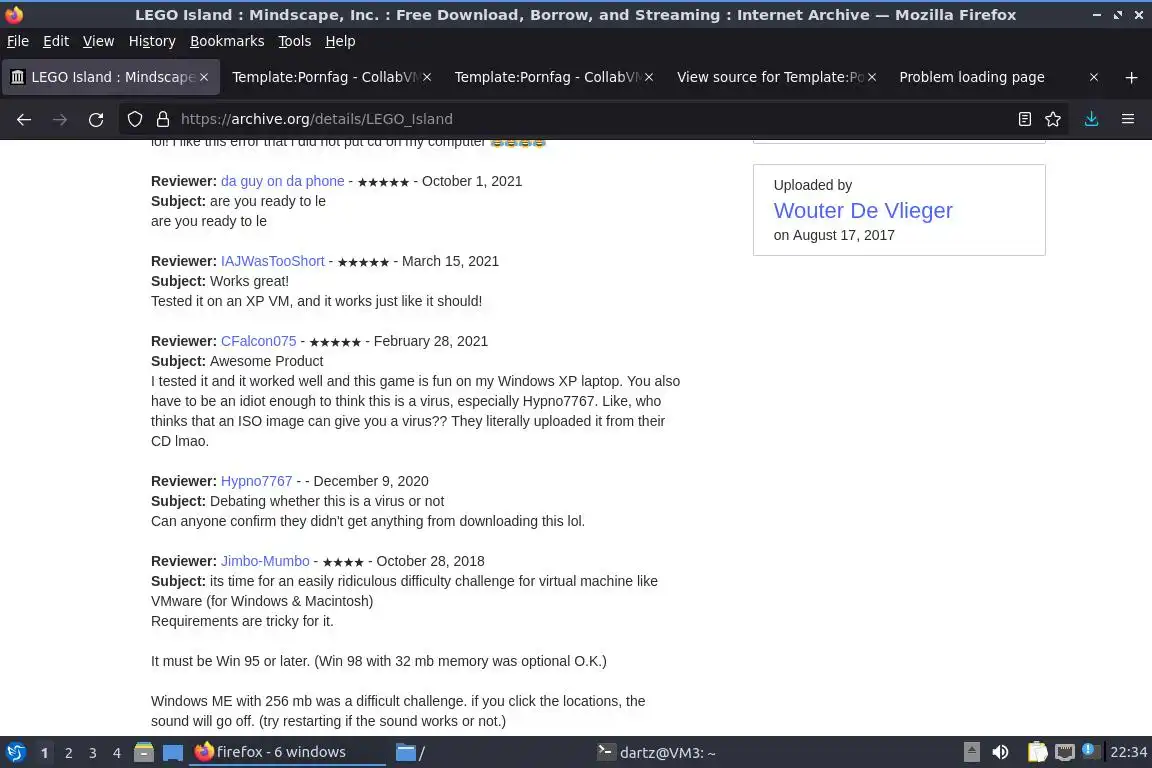Image resolution: width=1152 pixels, height=768 pixels.
Task: Open the tracking protection shield icon
Action: pos(134,119)
